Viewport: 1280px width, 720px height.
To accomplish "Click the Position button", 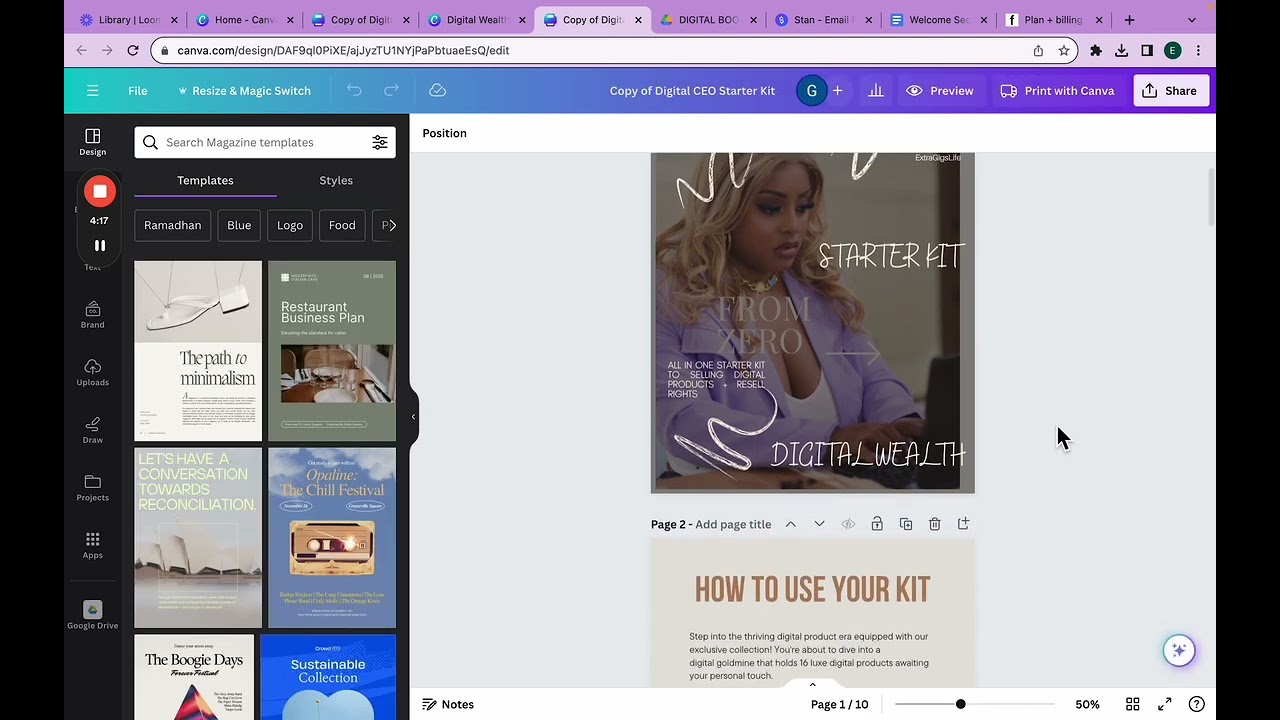I will (x=444, y=133).
